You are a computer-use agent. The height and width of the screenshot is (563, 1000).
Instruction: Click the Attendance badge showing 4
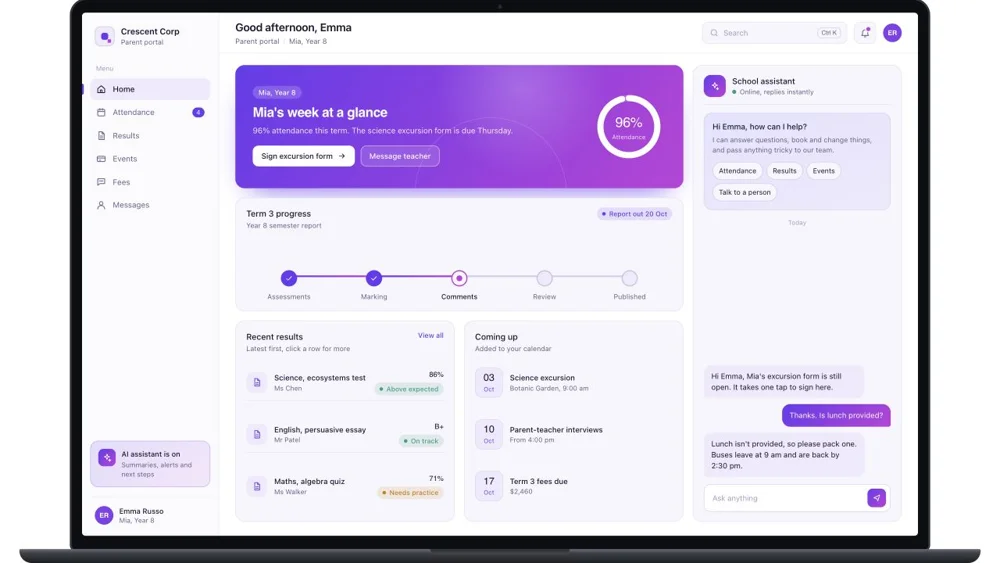click(198, 112)
